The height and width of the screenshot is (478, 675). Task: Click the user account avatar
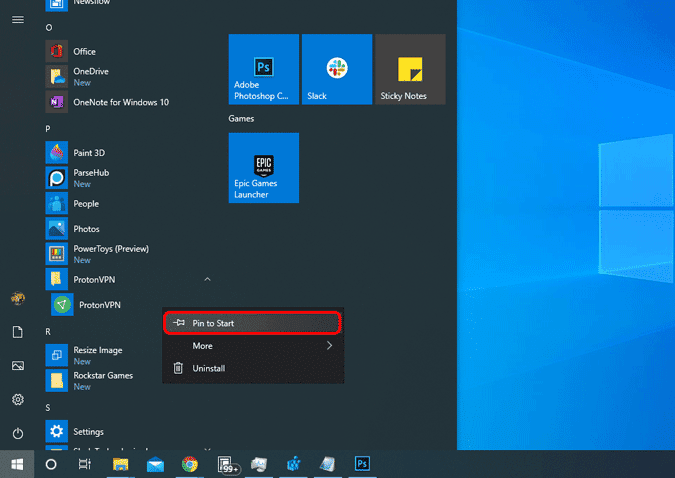18,298
